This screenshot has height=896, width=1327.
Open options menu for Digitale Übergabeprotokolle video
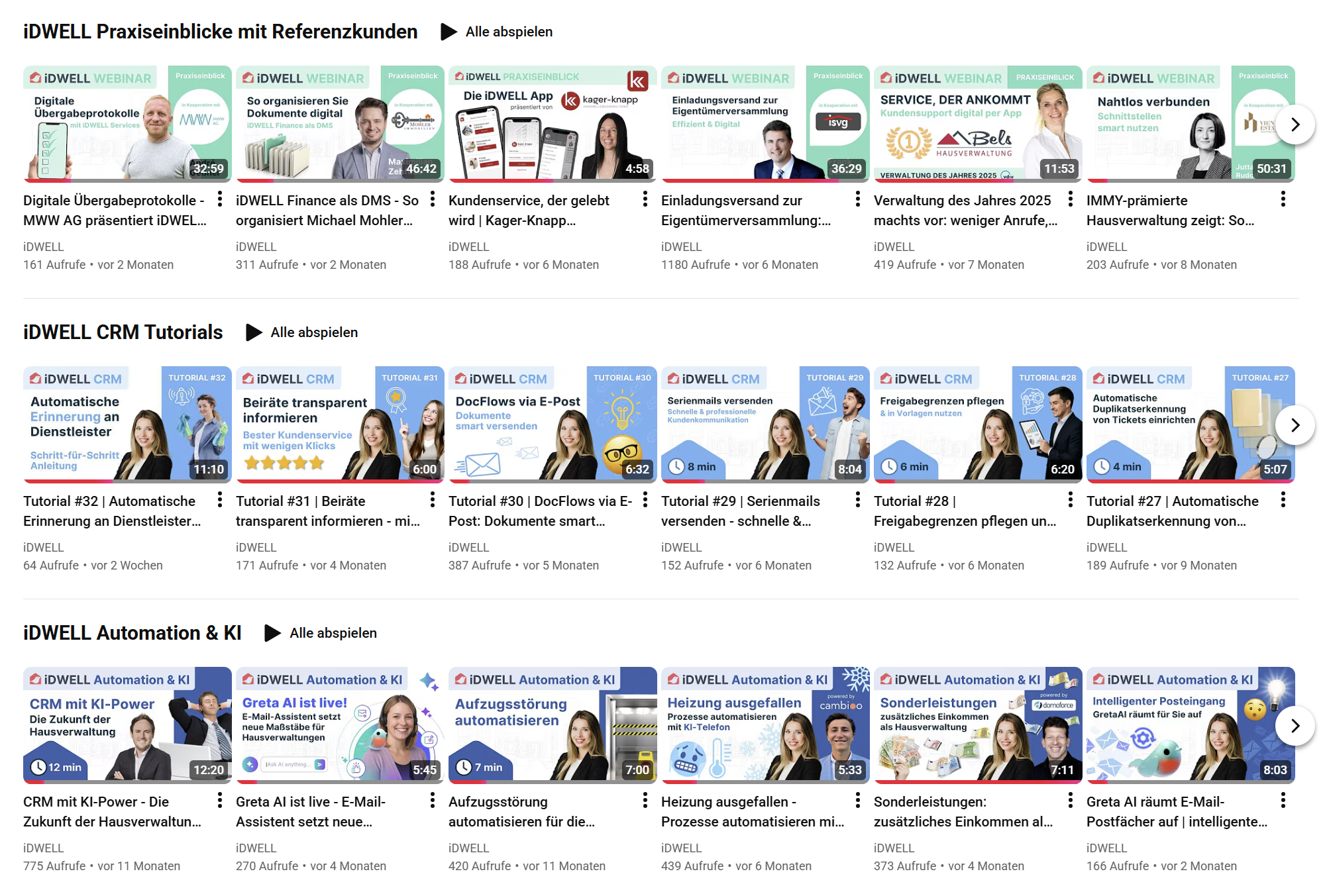coord(220,199)
